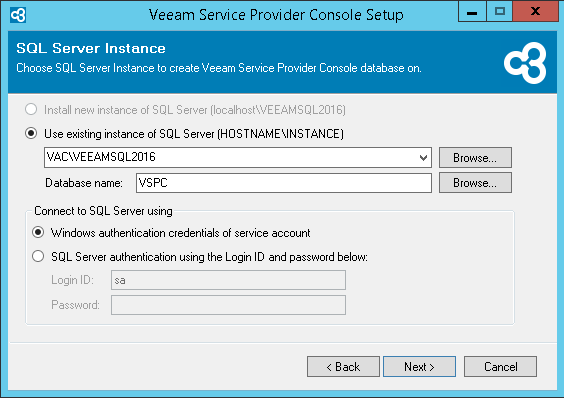The width and height of the screenshot is (564, 398).
Task: Expand the SQL Server instance dropdown arrow
Action: [x=423, y=158]
